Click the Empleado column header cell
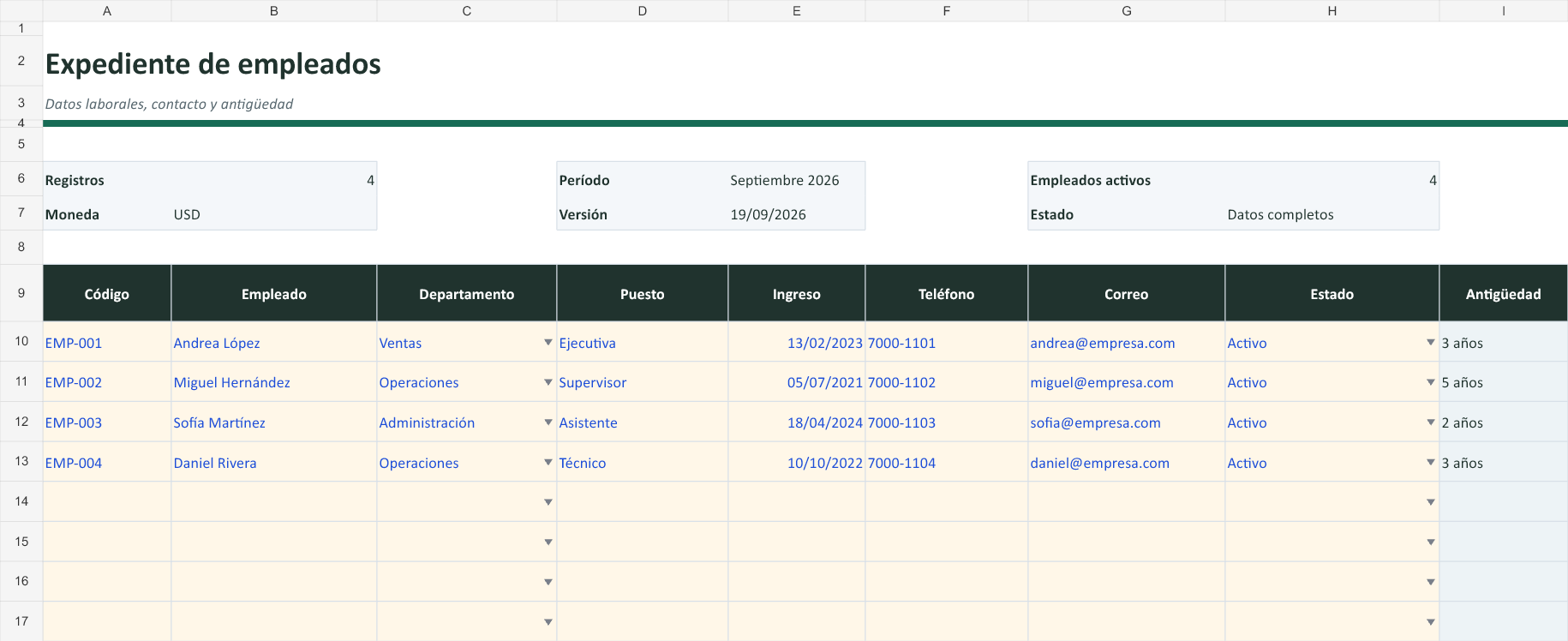 coord(274,293)
